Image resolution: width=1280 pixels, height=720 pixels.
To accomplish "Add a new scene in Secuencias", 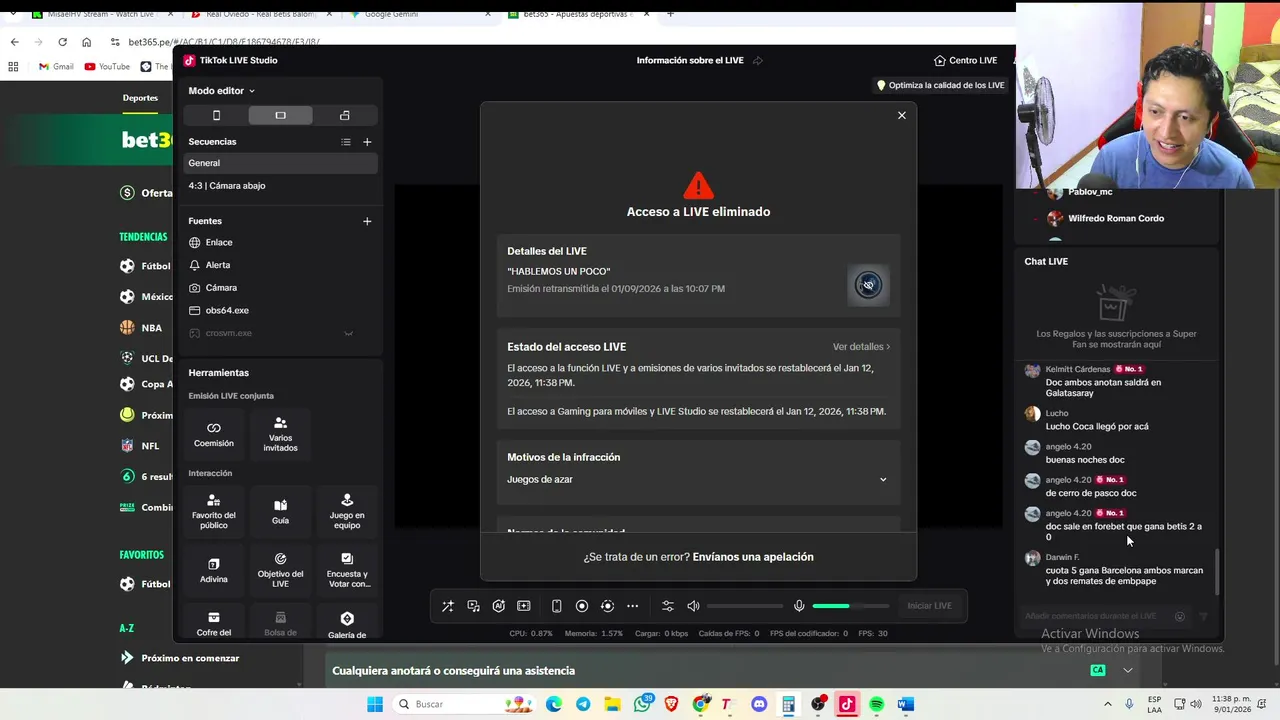I will pos(367,142).
